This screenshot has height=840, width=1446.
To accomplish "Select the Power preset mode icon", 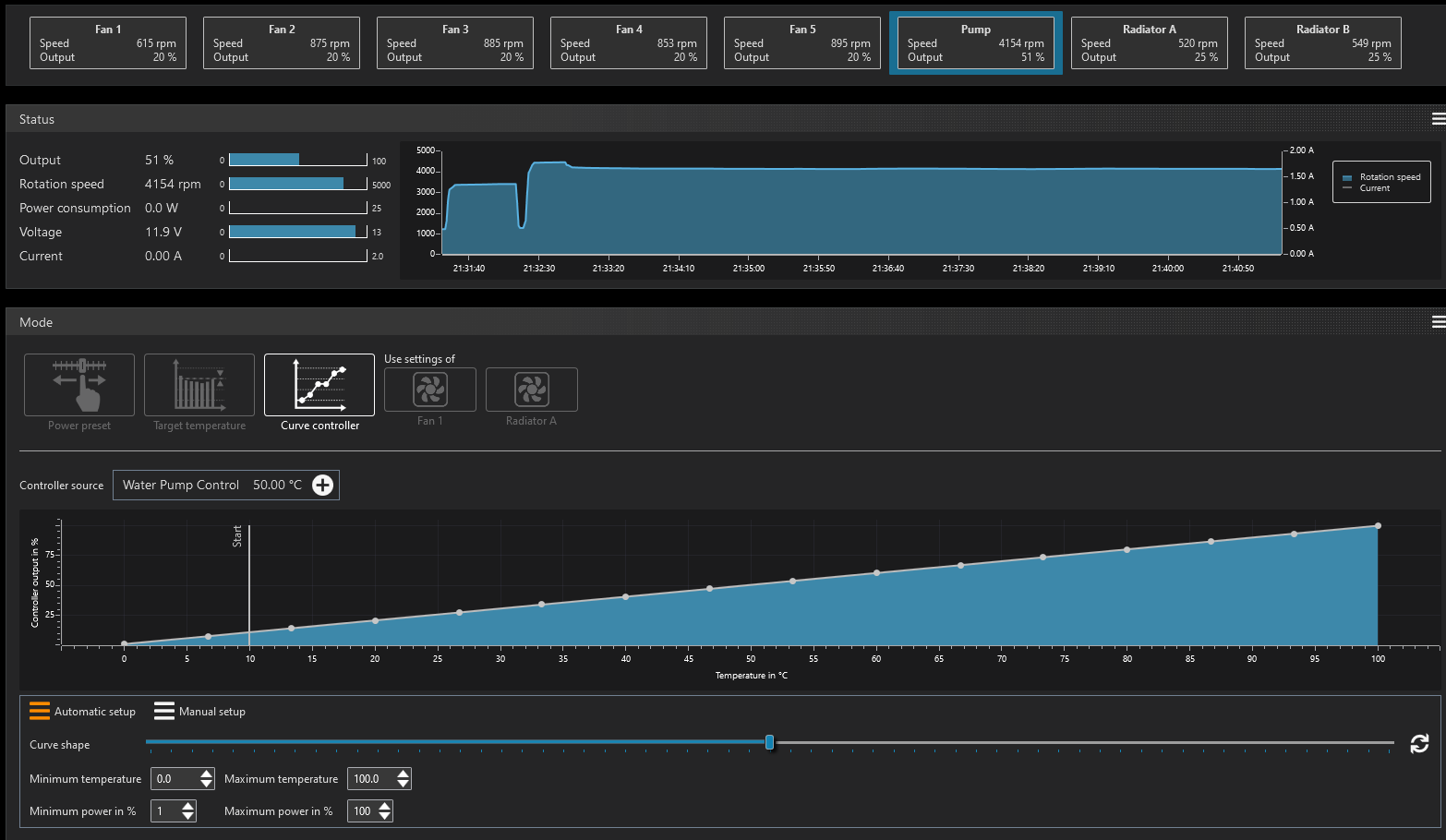I will click(79, 385).
